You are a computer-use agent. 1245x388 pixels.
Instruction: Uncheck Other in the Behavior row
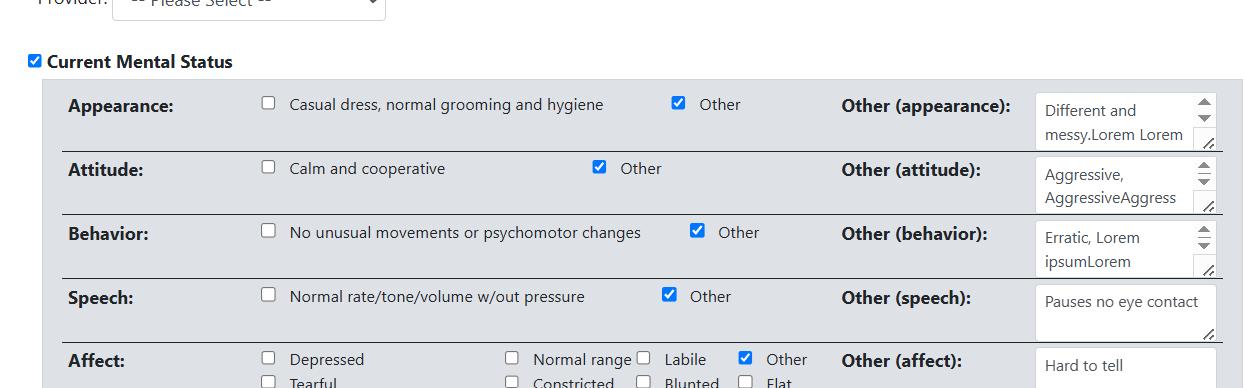pos(697,231)
